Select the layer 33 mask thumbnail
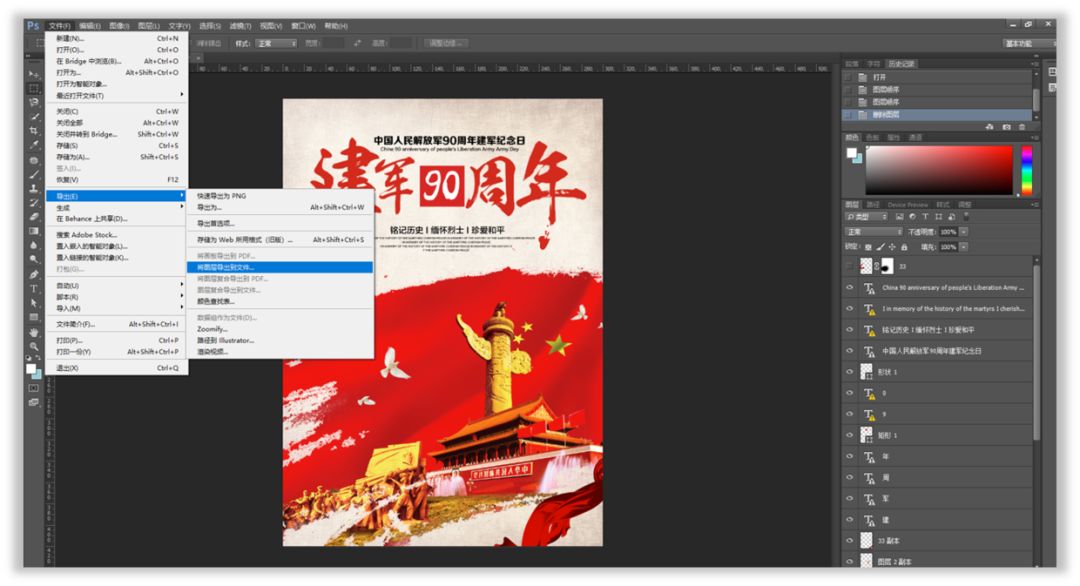Viewport: 1080px width, 586px height. [888, 266]
